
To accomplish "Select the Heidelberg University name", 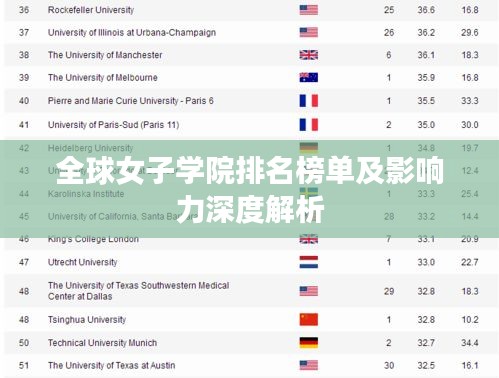I will [x=90, y=148].
